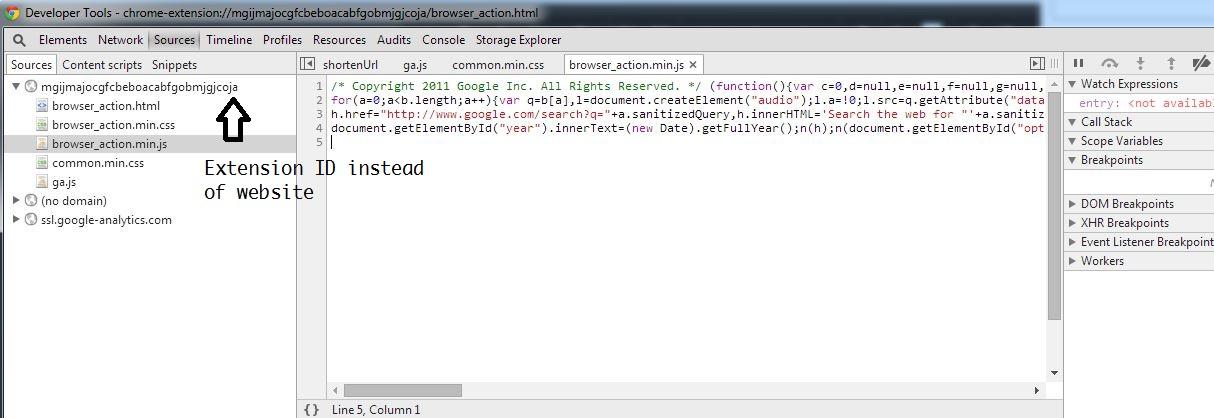The width and height of the screenshot is (1214, 418).
Task: Click the magnifier inspect element icon
Action: click(19, 40)
